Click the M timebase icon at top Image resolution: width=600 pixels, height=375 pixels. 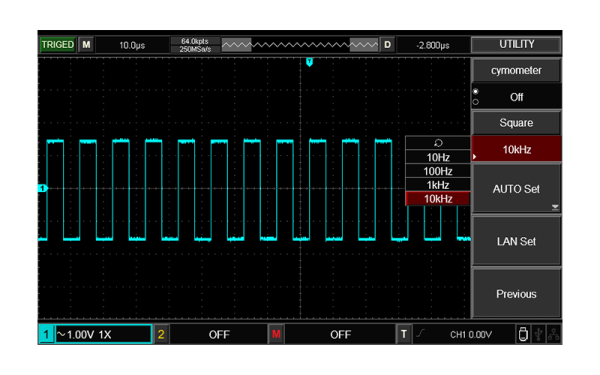86,45
